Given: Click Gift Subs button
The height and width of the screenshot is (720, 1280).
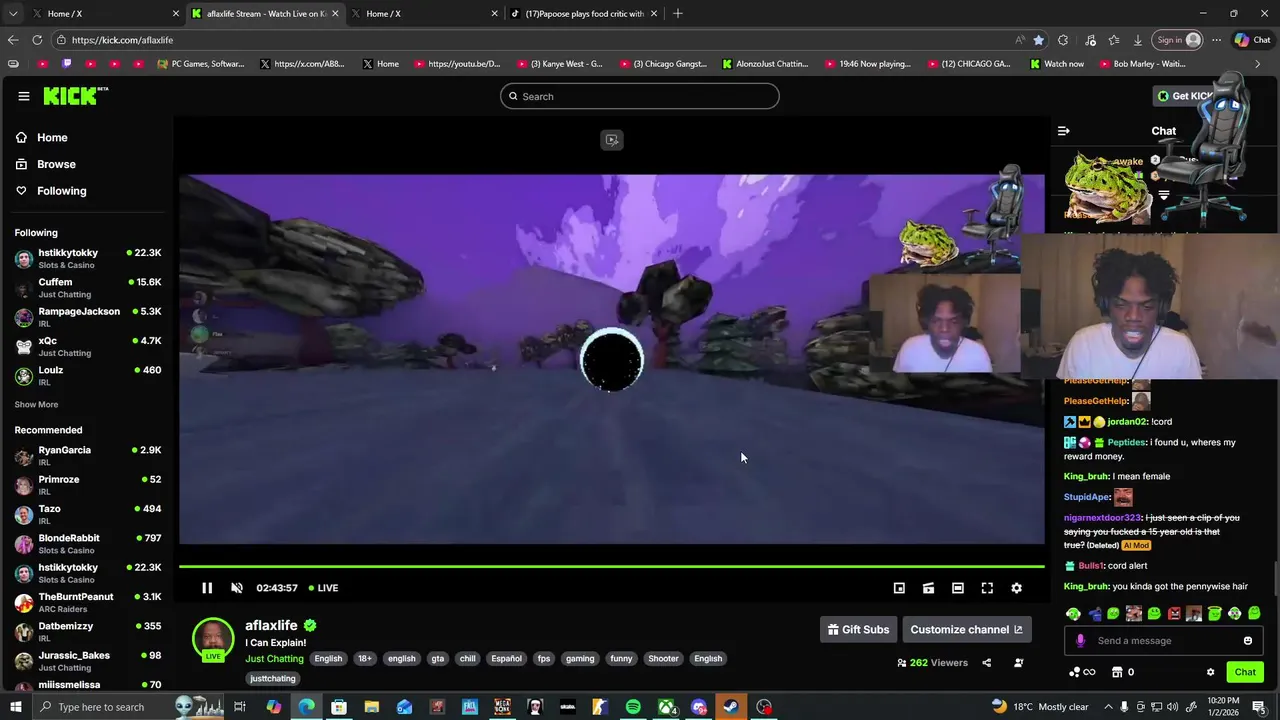Looking at the screenshot, I should tap(858, 629).
